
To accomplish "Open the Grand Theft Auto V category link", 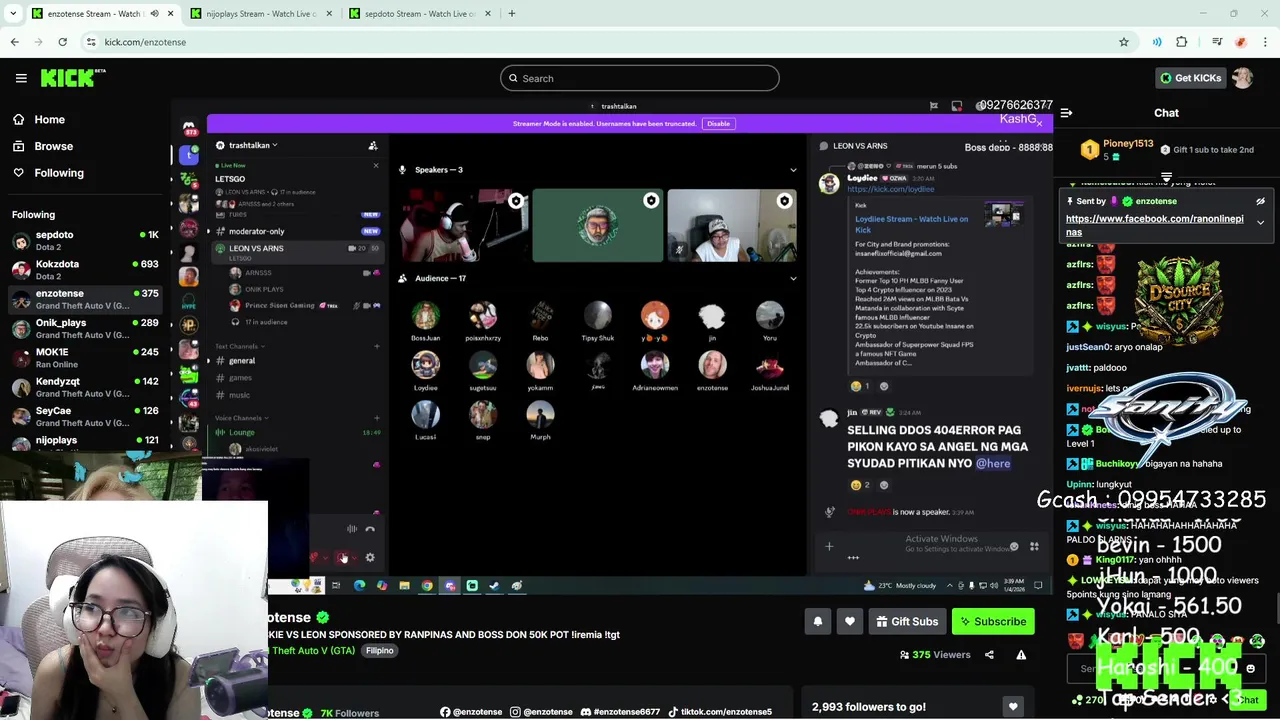I will [x=311, y=651].
